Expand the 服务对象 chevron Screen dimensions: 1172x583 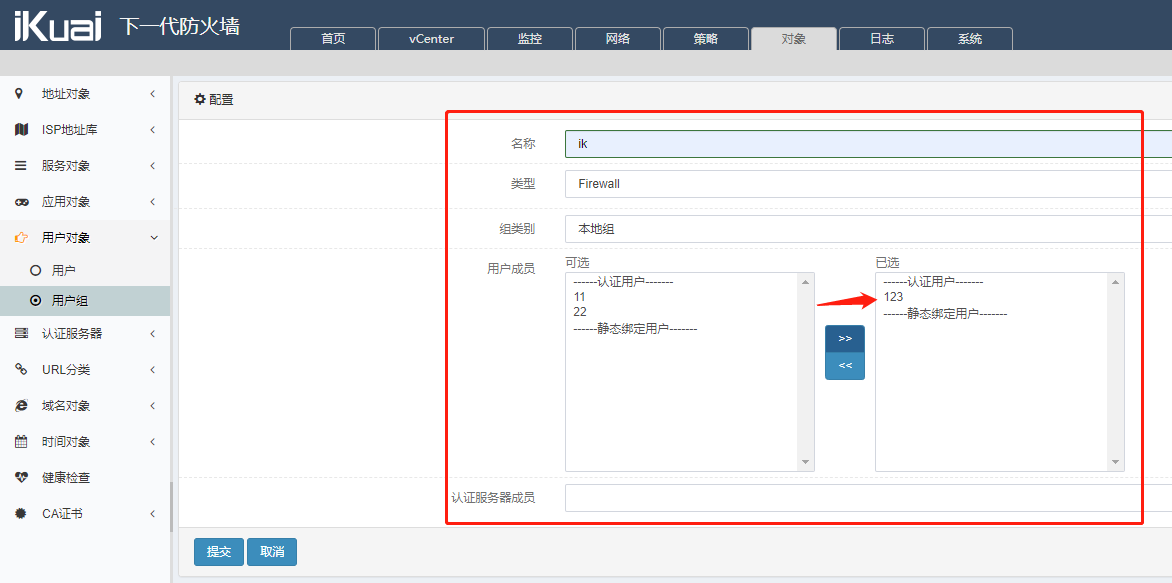point(152,166)
